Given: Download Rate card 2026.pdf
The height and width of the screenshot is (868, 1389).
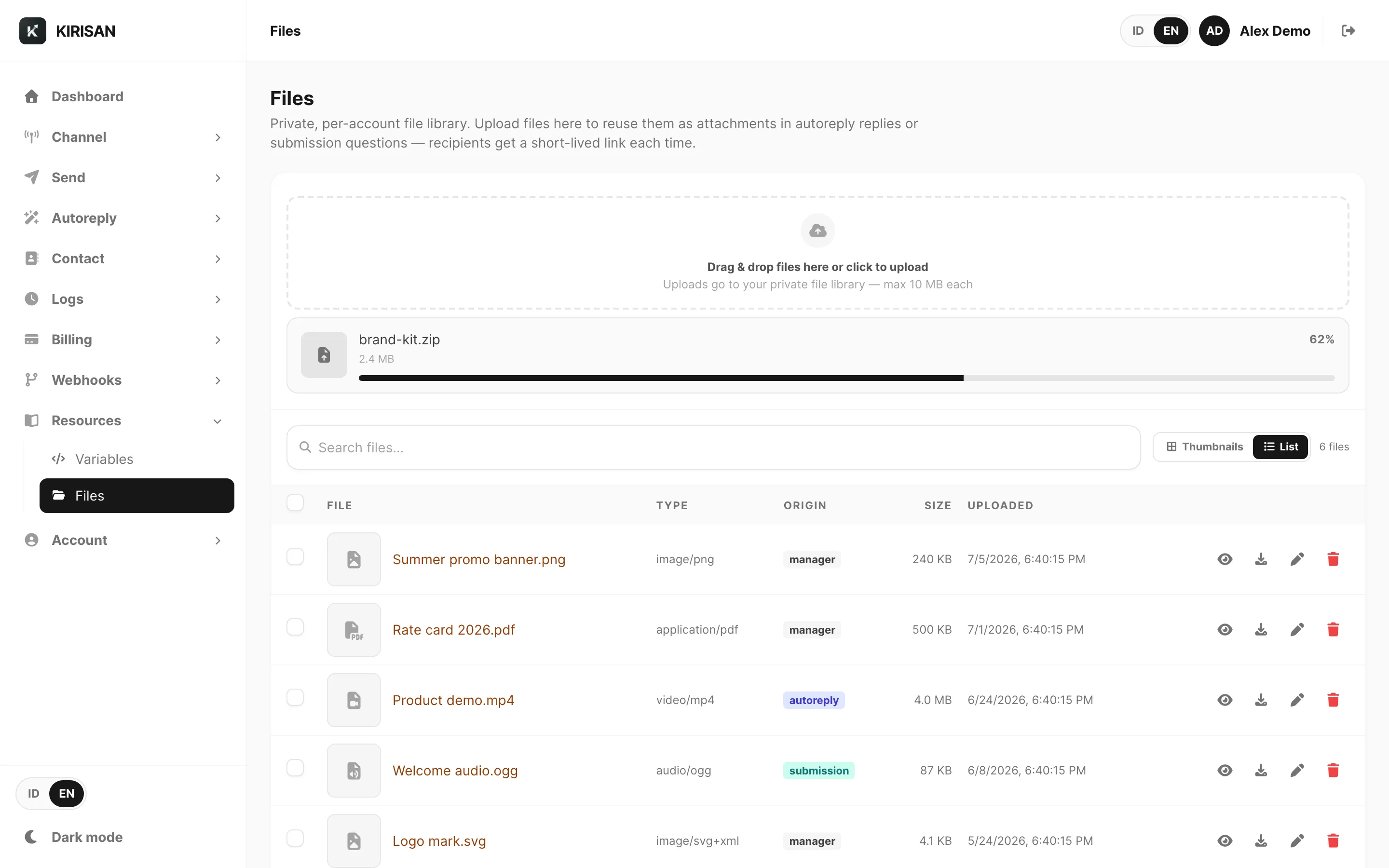Looking at the screenshot, I should tap(1261, 630).
